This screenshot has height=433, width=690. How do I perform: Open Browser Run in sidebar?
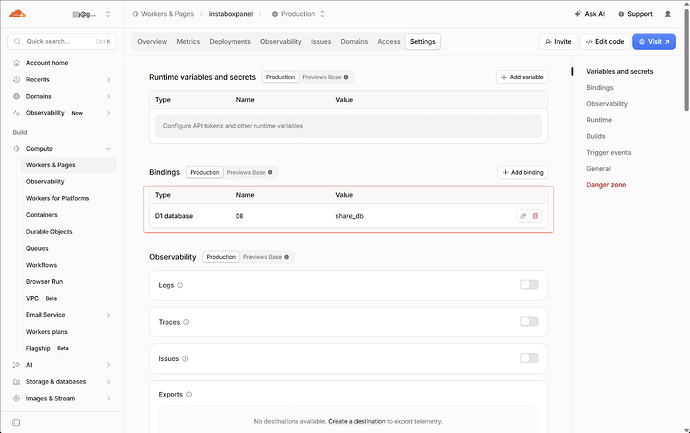[x=44, y=282]
